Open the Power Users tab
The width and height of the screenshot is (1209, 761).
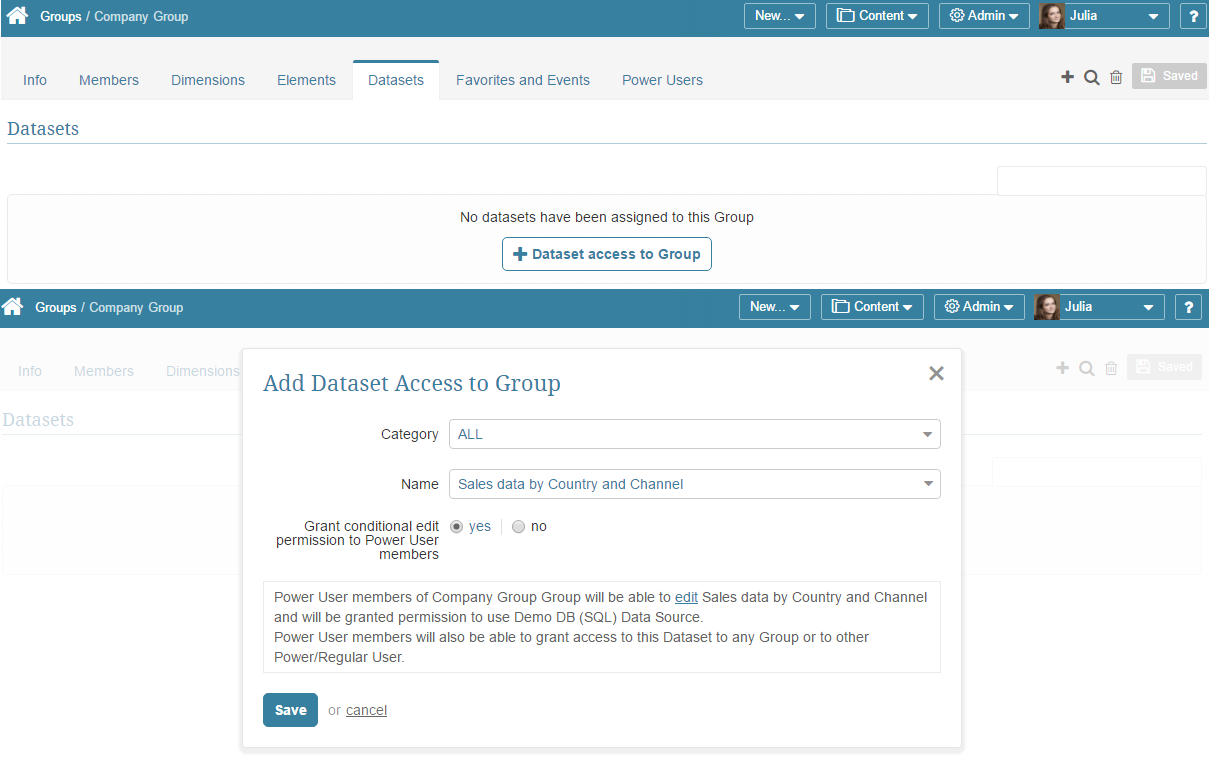click(x=662, y=80)
